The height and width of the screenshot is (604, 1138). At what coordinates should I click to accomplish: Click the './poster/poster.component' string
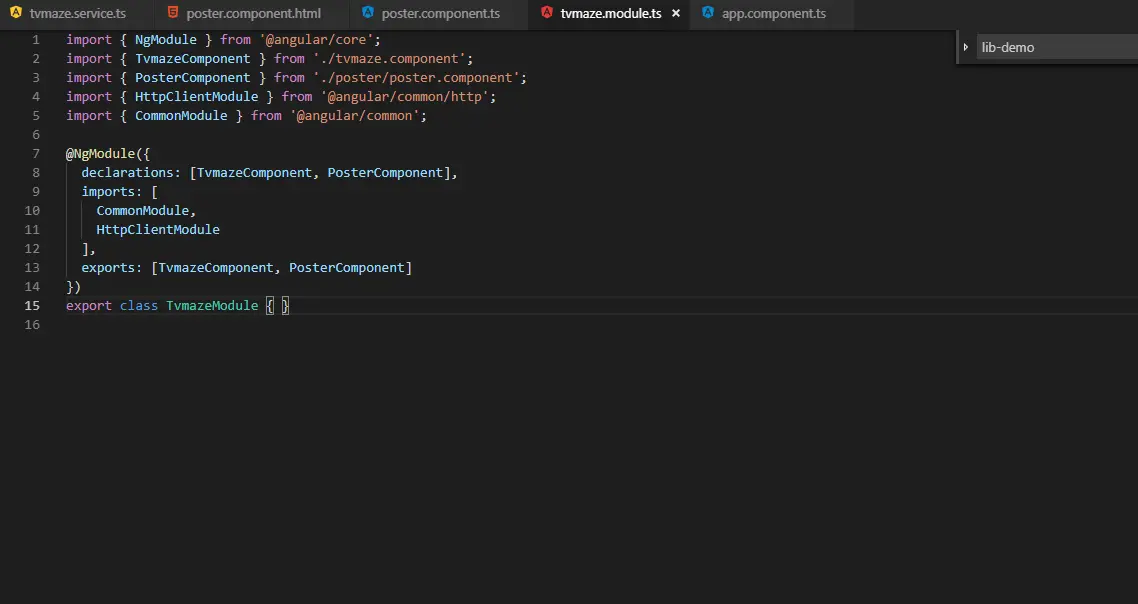coord(416,78)
